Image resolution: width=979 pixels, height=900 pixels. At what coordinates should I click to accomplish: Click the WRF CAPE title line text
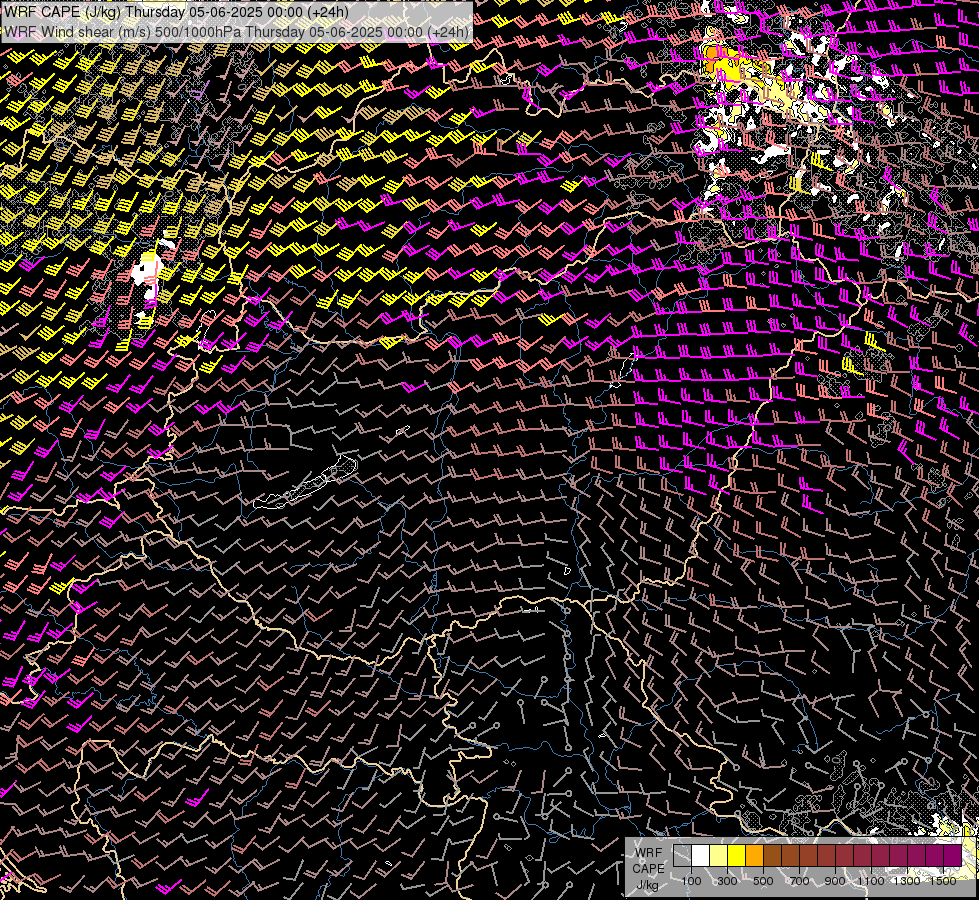pos(176,12)
